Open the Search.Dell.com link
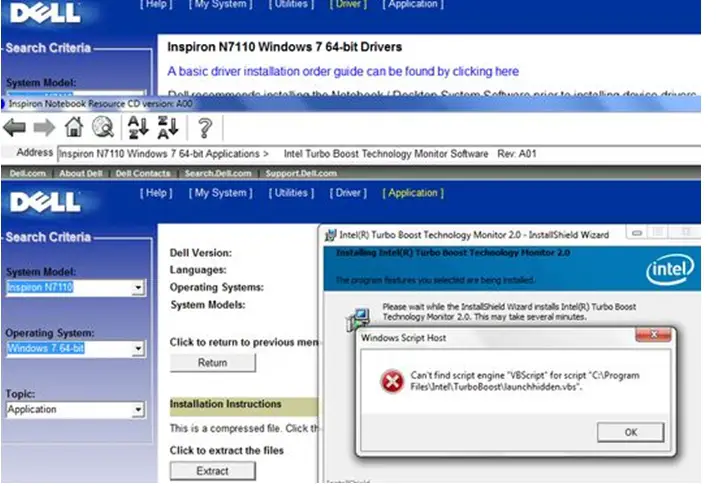Image resolution: width=716 pixels, height=486 pixels. [218, 174]
